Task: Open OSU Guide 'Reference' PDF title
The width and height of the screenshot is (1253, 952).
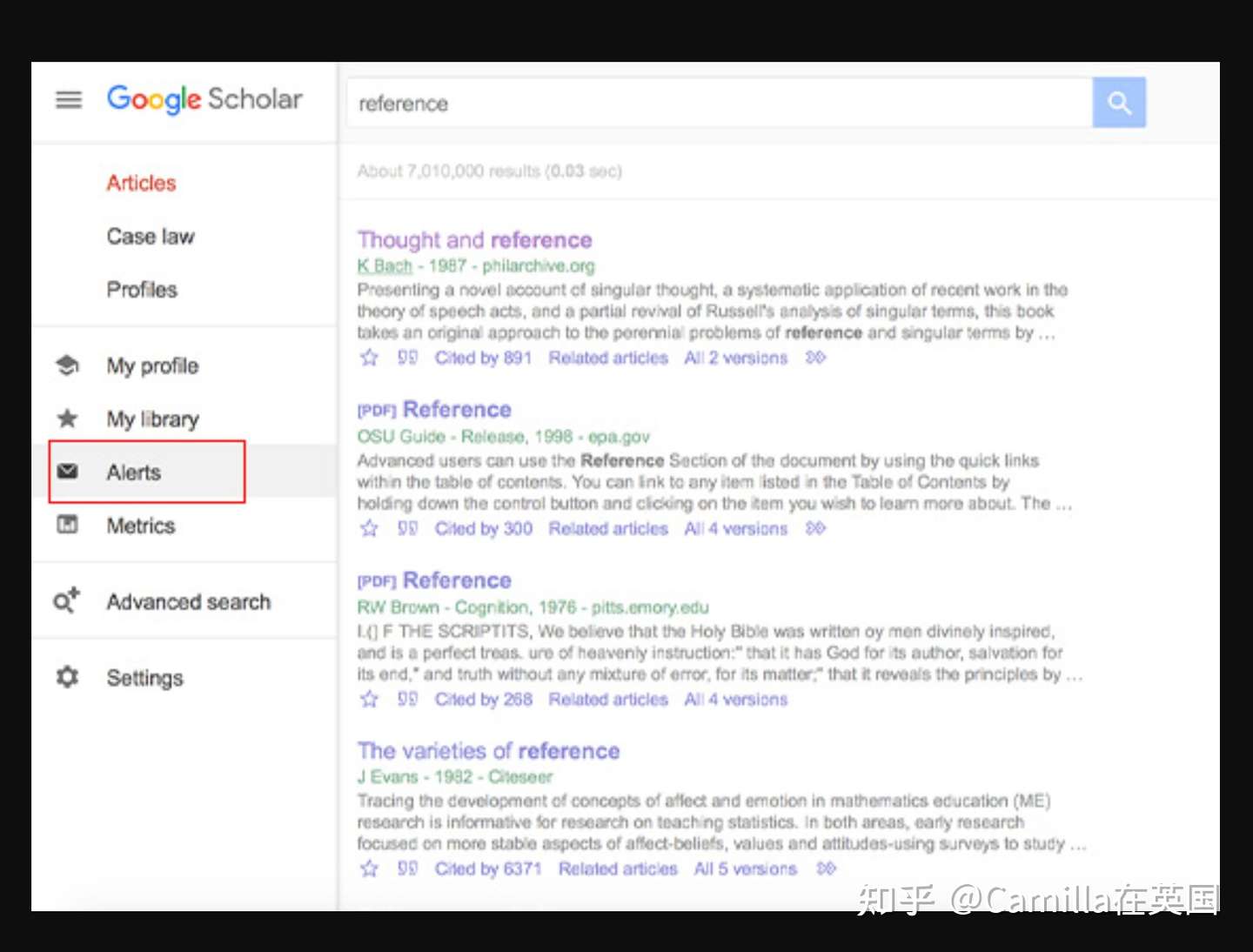Action: pos(457,409)
